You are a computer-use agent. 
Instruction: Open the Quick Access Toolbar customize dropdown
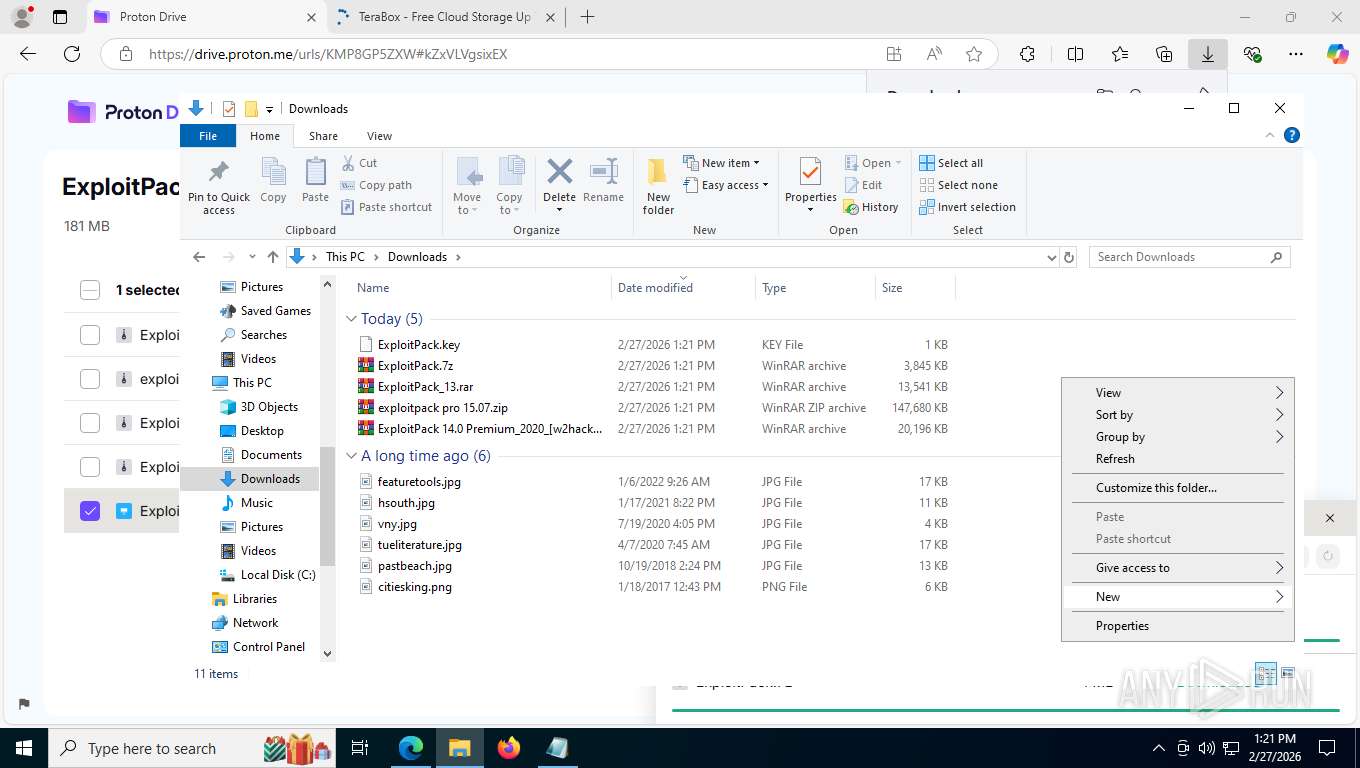click(x=269, y=109)
